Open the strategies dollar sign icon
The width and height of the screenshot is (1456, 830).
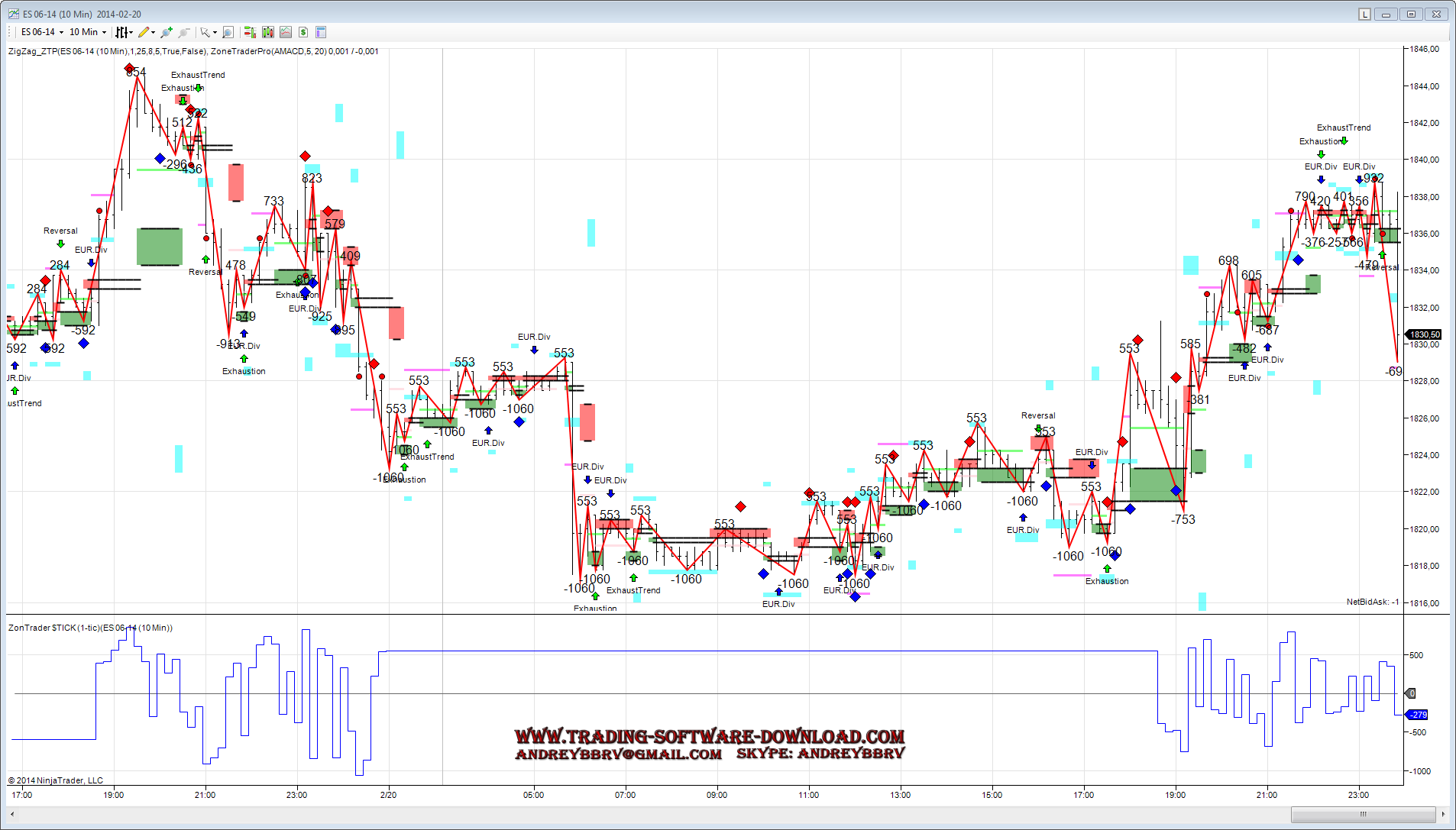pos(303,32)
